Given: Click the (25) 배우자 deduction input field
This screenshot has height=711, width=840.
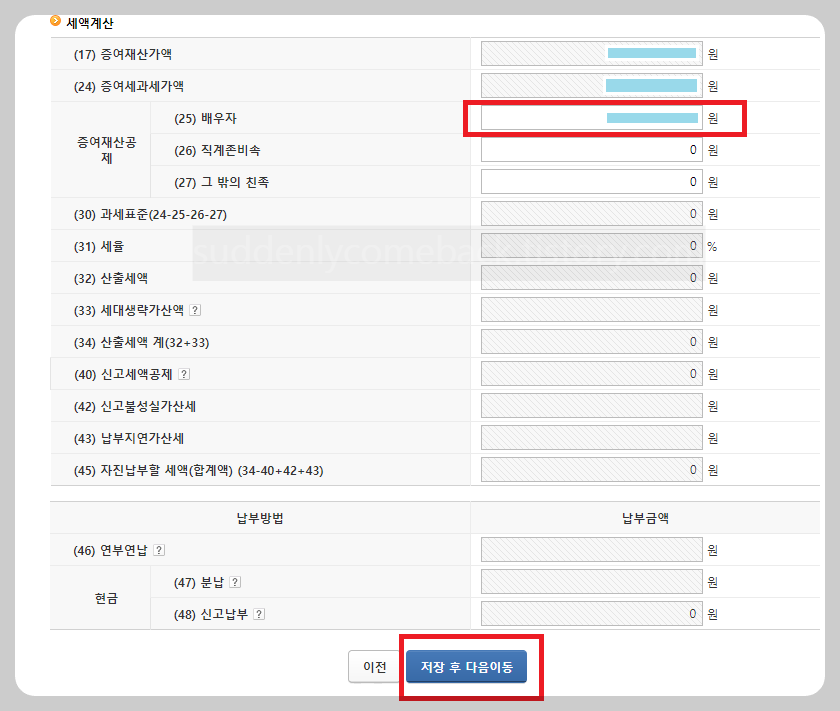Looking at the screenshot, I should [590, 118].
